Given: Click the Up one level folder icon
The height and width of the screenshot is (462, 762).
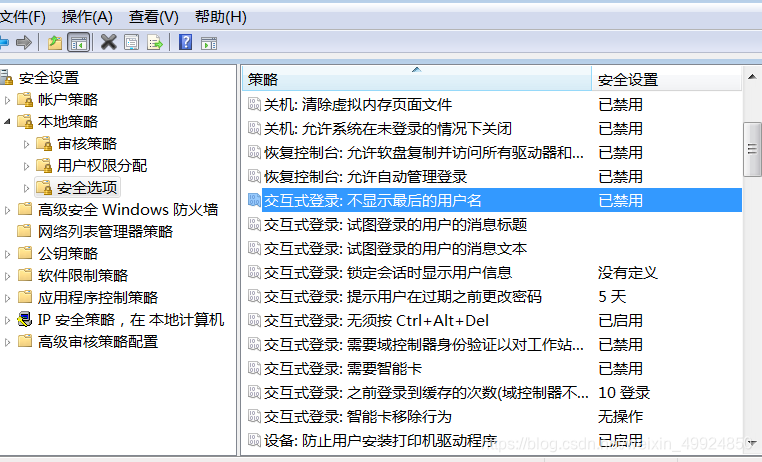Looking at the screenshot, I should click(55, 43).
